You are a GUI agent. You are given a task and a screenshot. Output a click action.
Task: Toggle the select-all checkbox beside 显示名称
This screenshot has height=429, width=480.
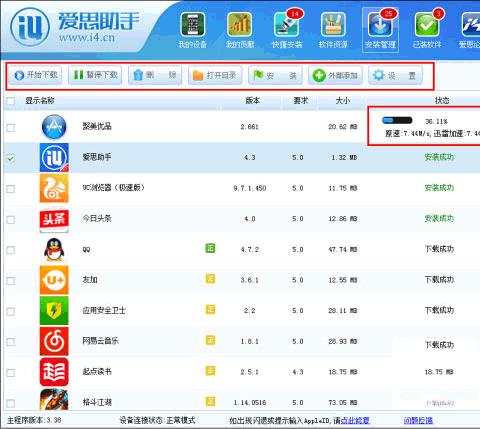tap(11, 101)
